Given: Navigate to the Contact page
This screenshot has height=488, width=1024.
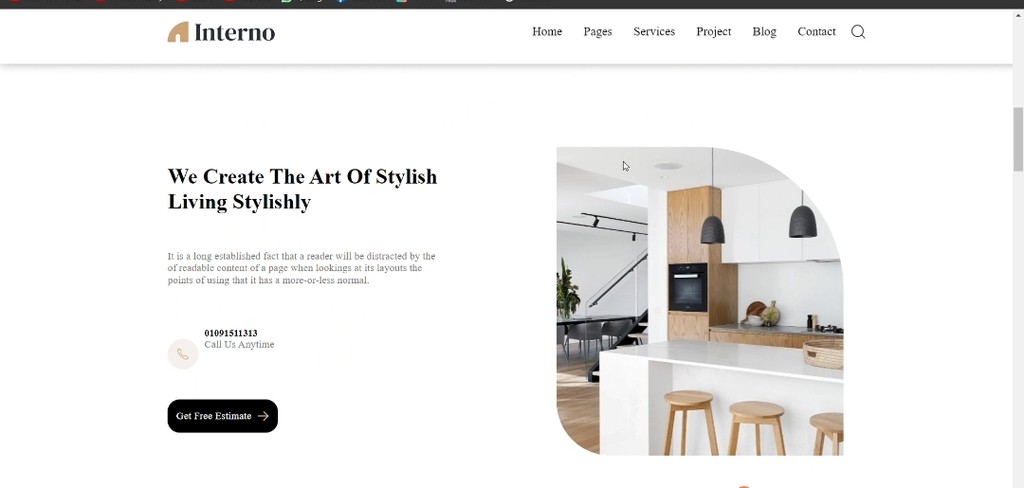Looking at the screenshot, I should [816, 31].
